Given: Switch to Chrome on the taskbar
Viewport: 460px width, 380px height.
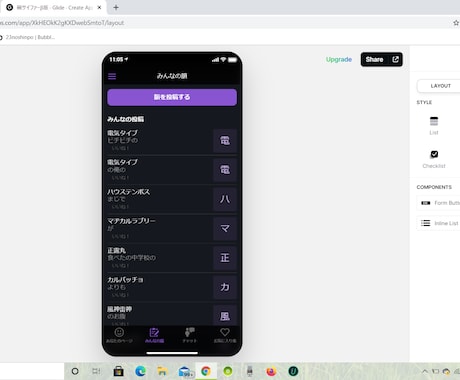Looking at the screenshot, I should click(x=206, y=371).
